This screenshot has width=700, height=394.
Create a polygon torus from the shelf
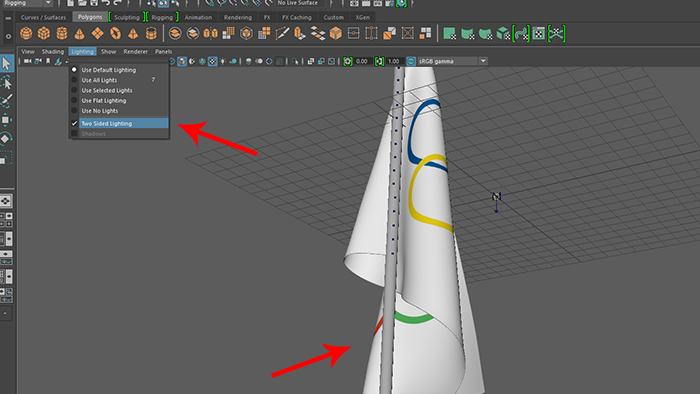115,33
